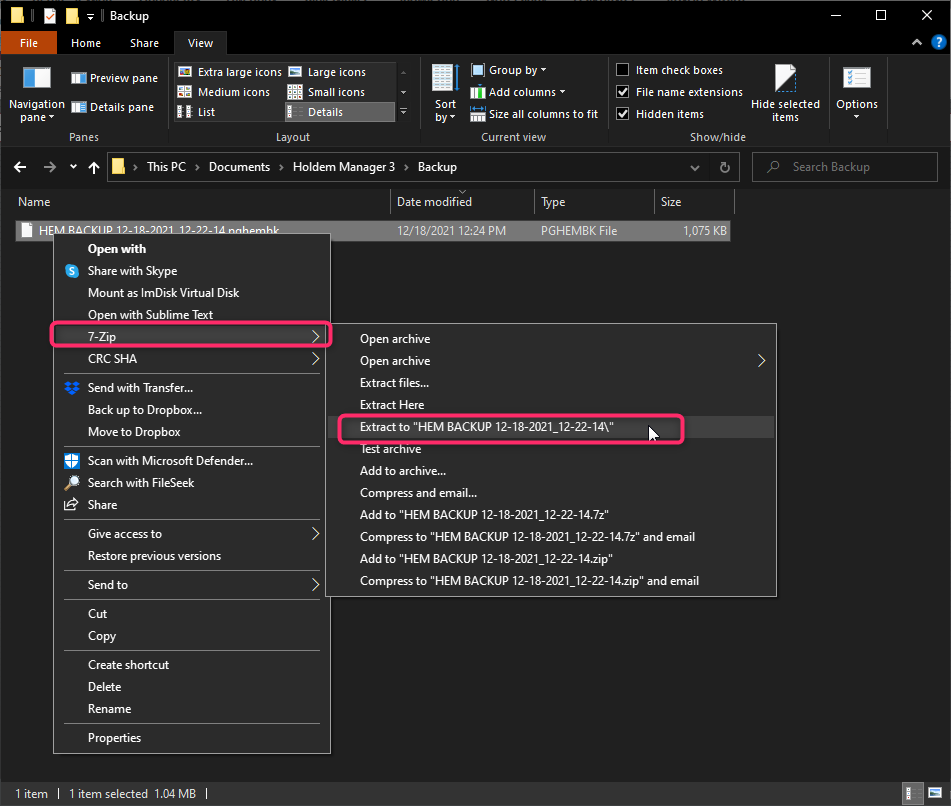The width and height of the screenshot is (951, 806).
Task: Choose Test archive
Action: [x=551, y=449]
